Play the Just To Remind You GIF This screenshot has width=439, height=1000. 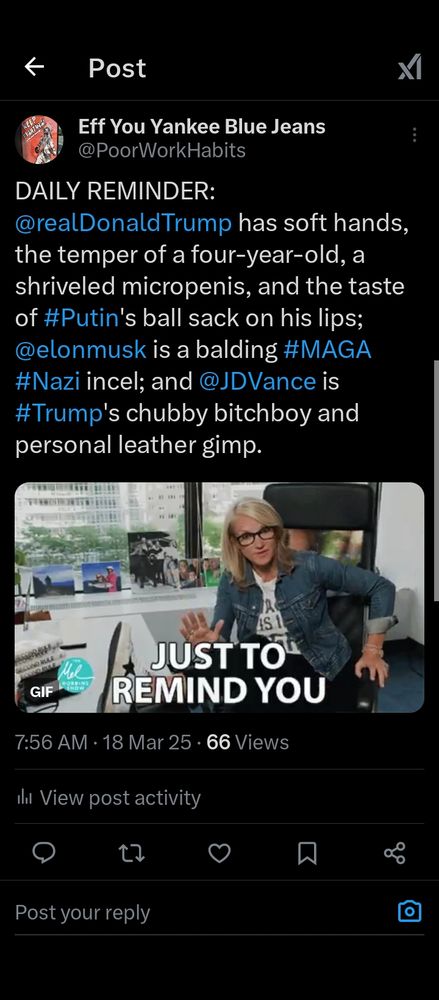tap(220, 598)
